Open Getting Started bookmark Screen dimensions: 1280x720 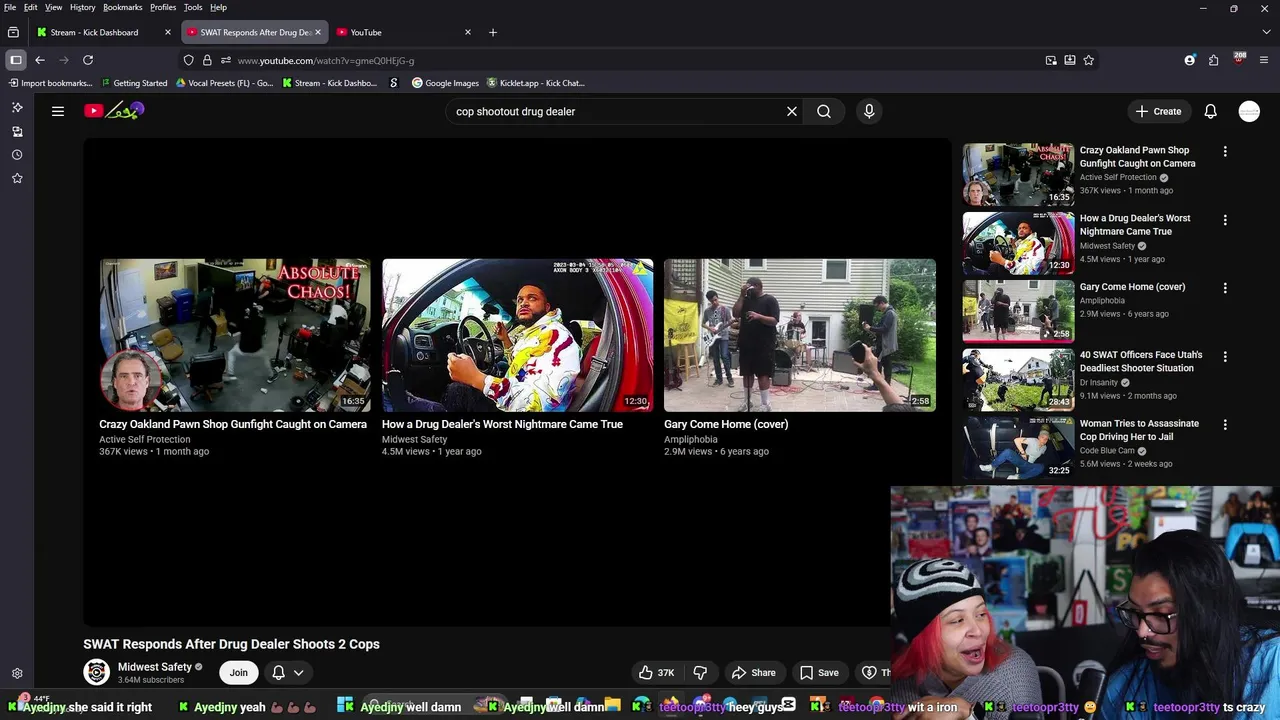point(134,83)
